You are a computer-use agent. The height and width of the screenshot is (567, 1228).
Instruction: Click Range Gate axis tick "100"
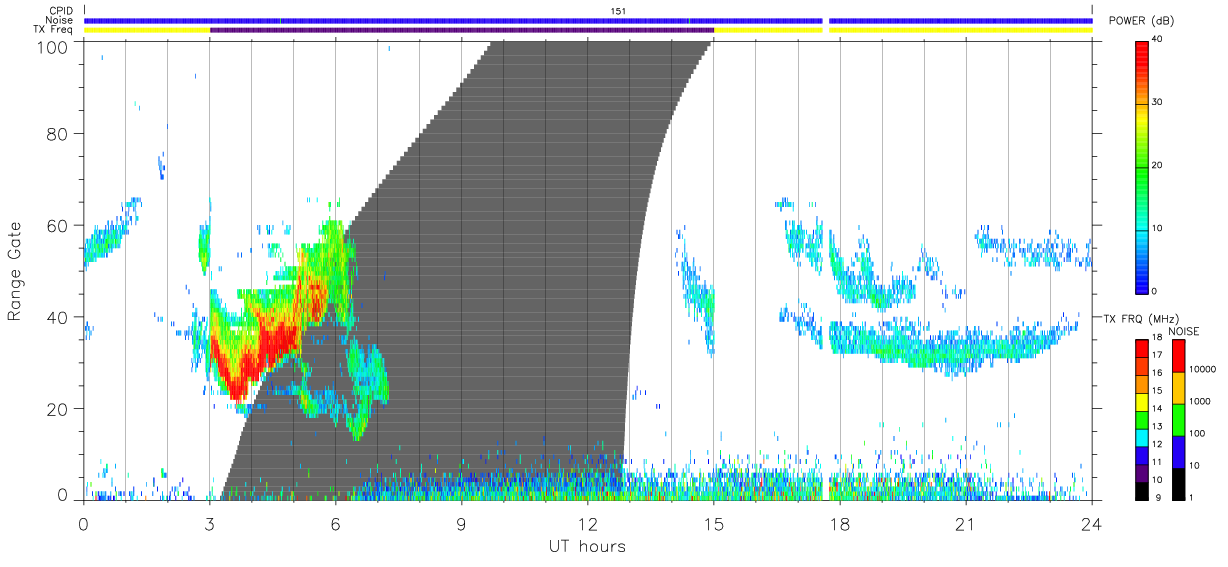point(54,46)
